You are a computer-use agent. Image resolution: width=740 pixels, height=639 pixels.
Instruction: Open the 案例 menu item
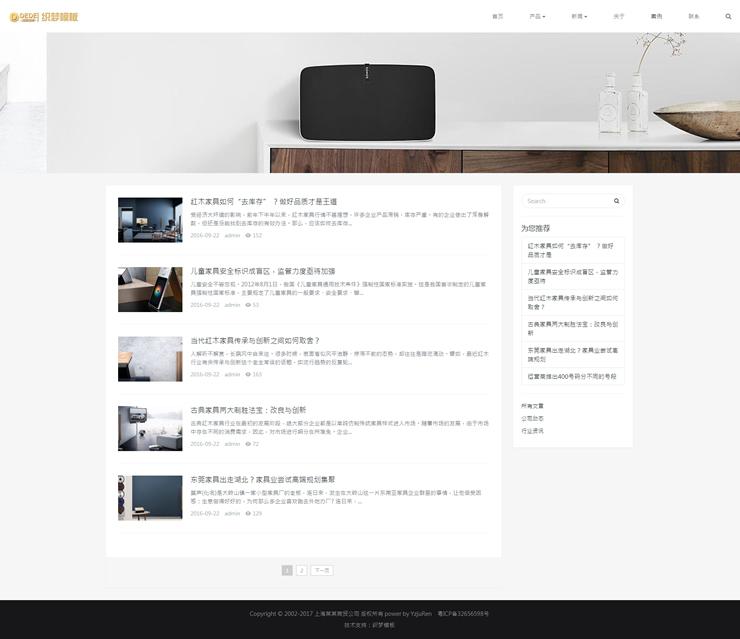(656, 17)
